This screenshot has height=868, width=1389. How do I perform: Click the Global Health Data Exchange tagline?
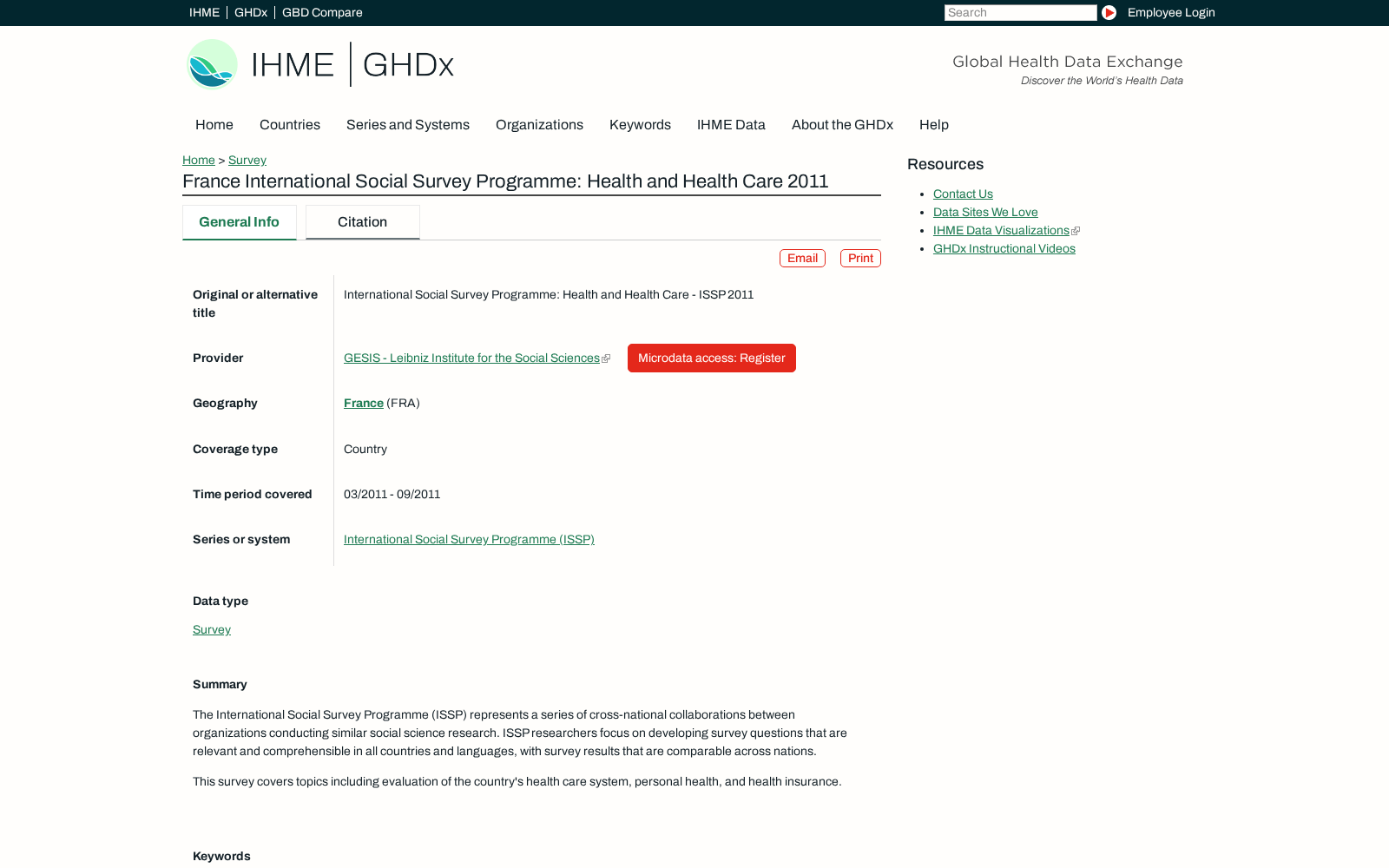1067,62
